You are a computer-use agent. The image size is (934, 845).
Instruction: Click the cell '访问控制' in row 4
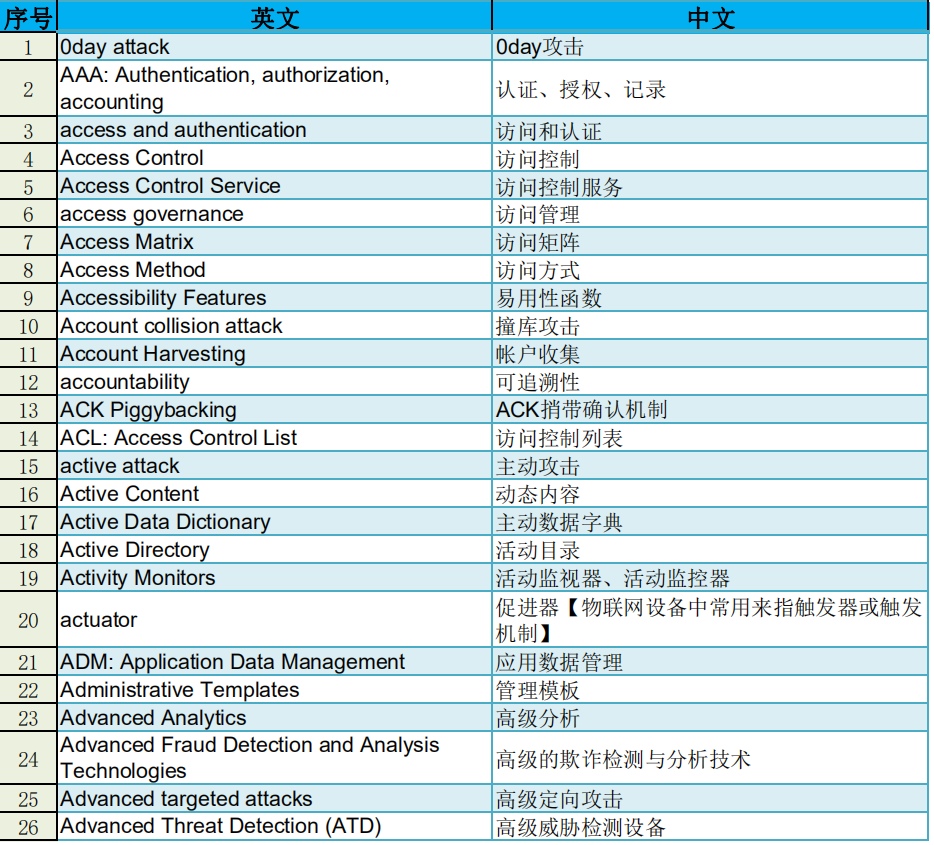click(x=710, y=158)
